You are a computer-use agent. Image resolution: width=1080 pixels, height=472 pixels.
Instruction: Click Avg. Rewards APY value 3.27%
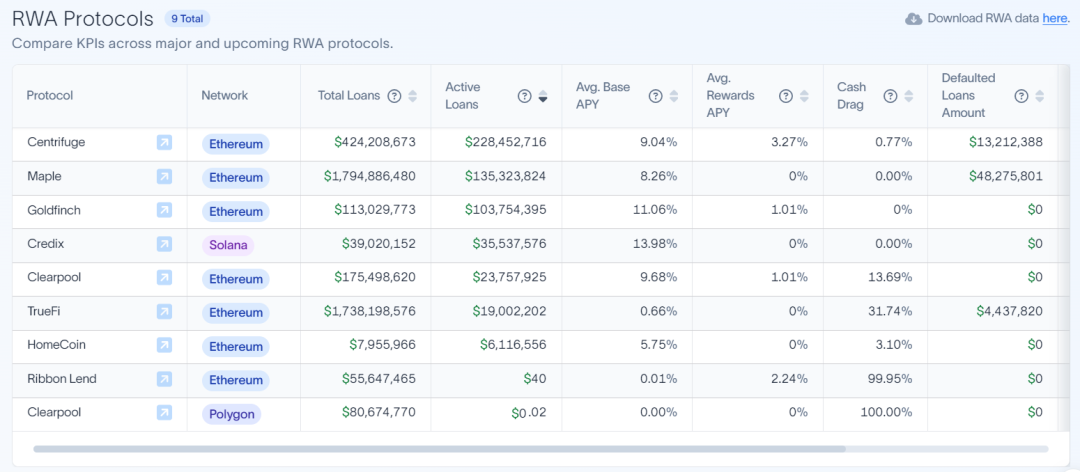(789, 143)
